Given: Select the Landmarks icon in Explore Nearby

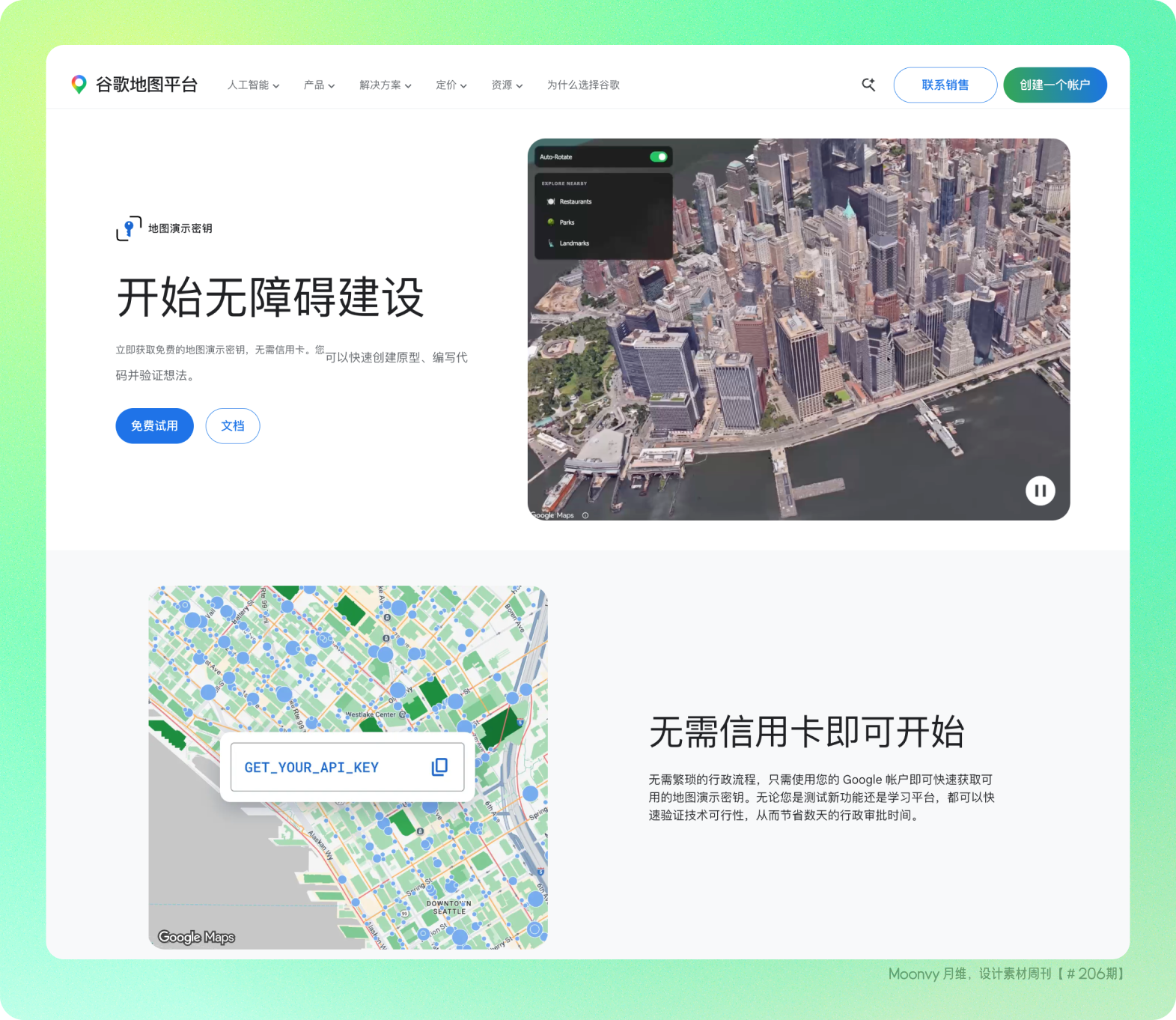Looking at the screenshot, I should (551, 243).
